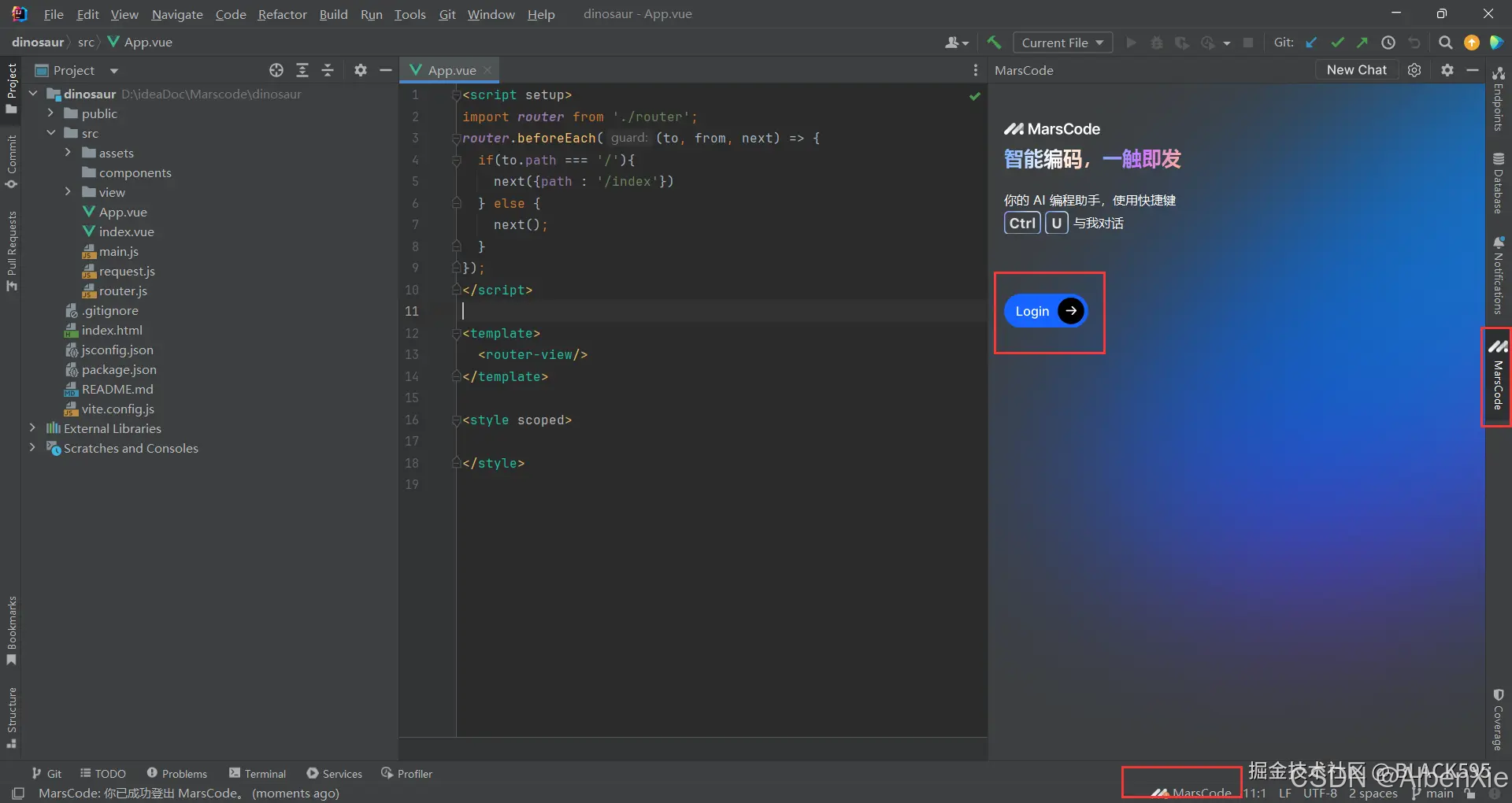1512x803 pixels.
Task: Open the Current File run configuration dropdown
Action: (x=1062, y=43)
